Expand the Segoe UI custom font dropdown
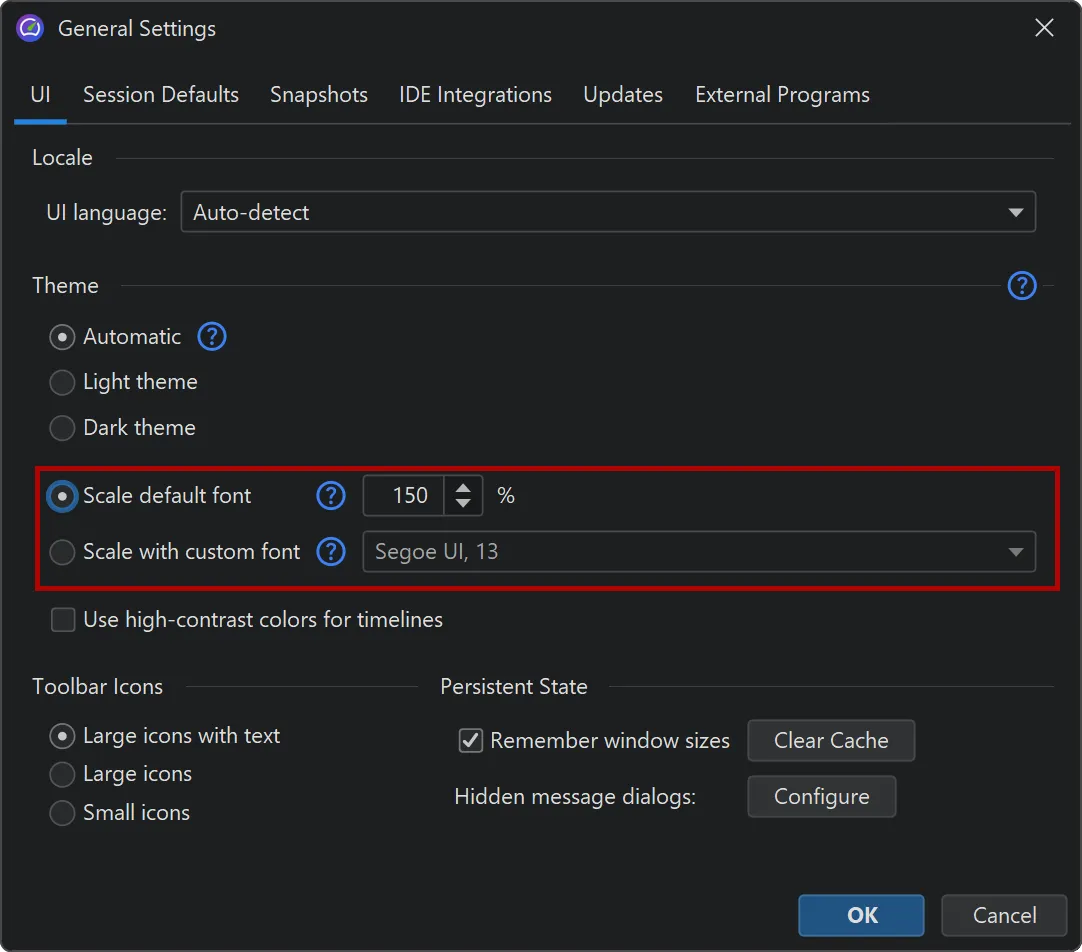This screenshot has height=952, width=1082. (698, 552)
